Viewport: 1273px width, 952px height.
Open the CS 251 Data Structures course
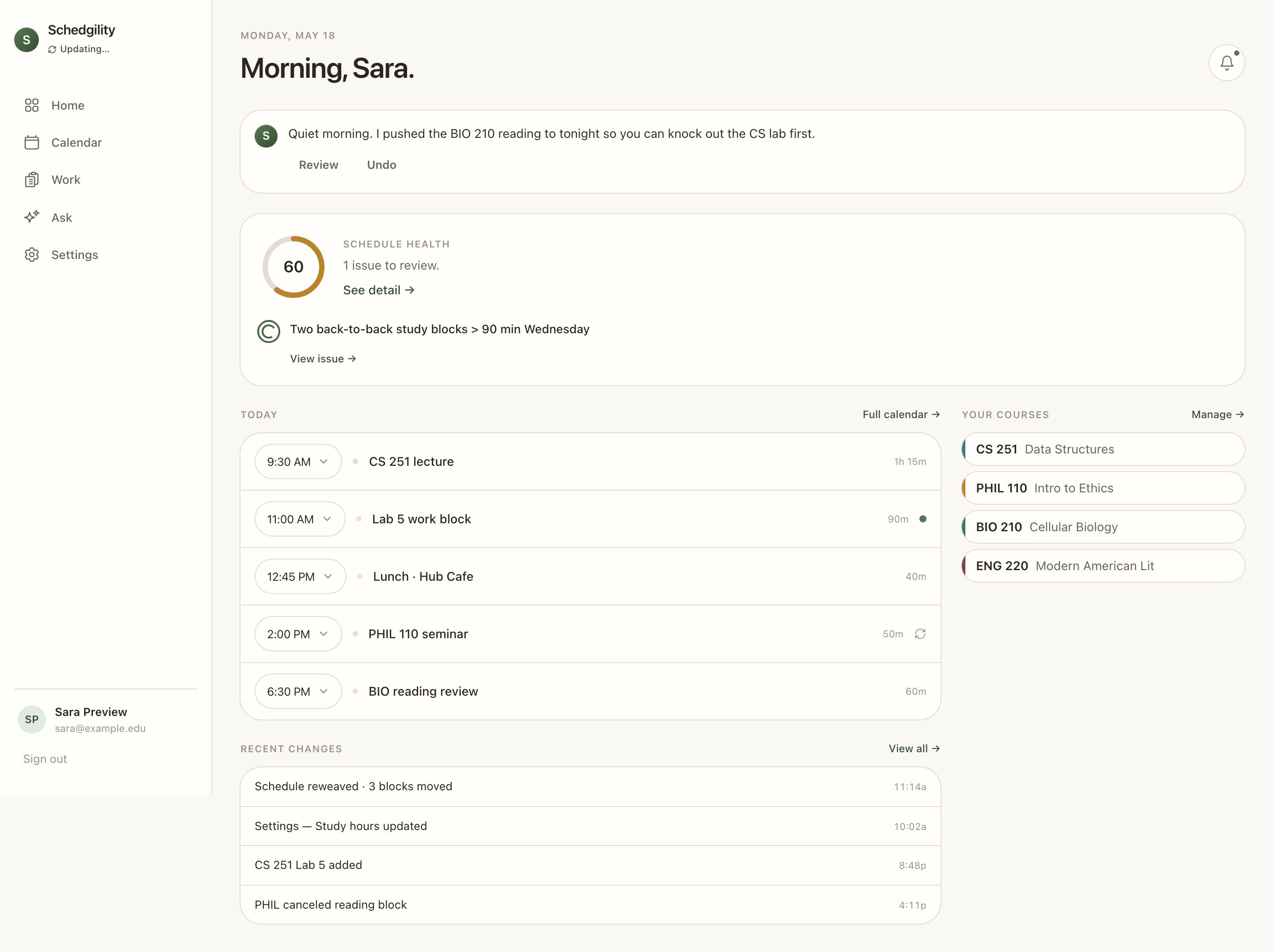[x=1103, y=449]
